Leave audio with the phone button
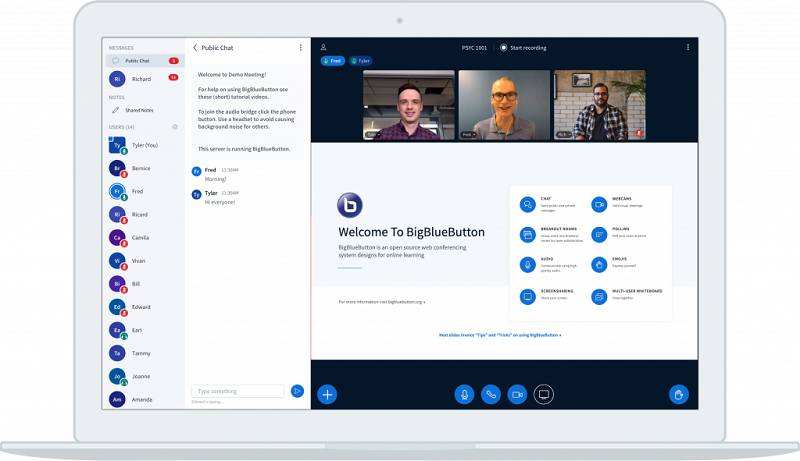The width and height of the screenshot is (800, 461). (x=491, y=394)
